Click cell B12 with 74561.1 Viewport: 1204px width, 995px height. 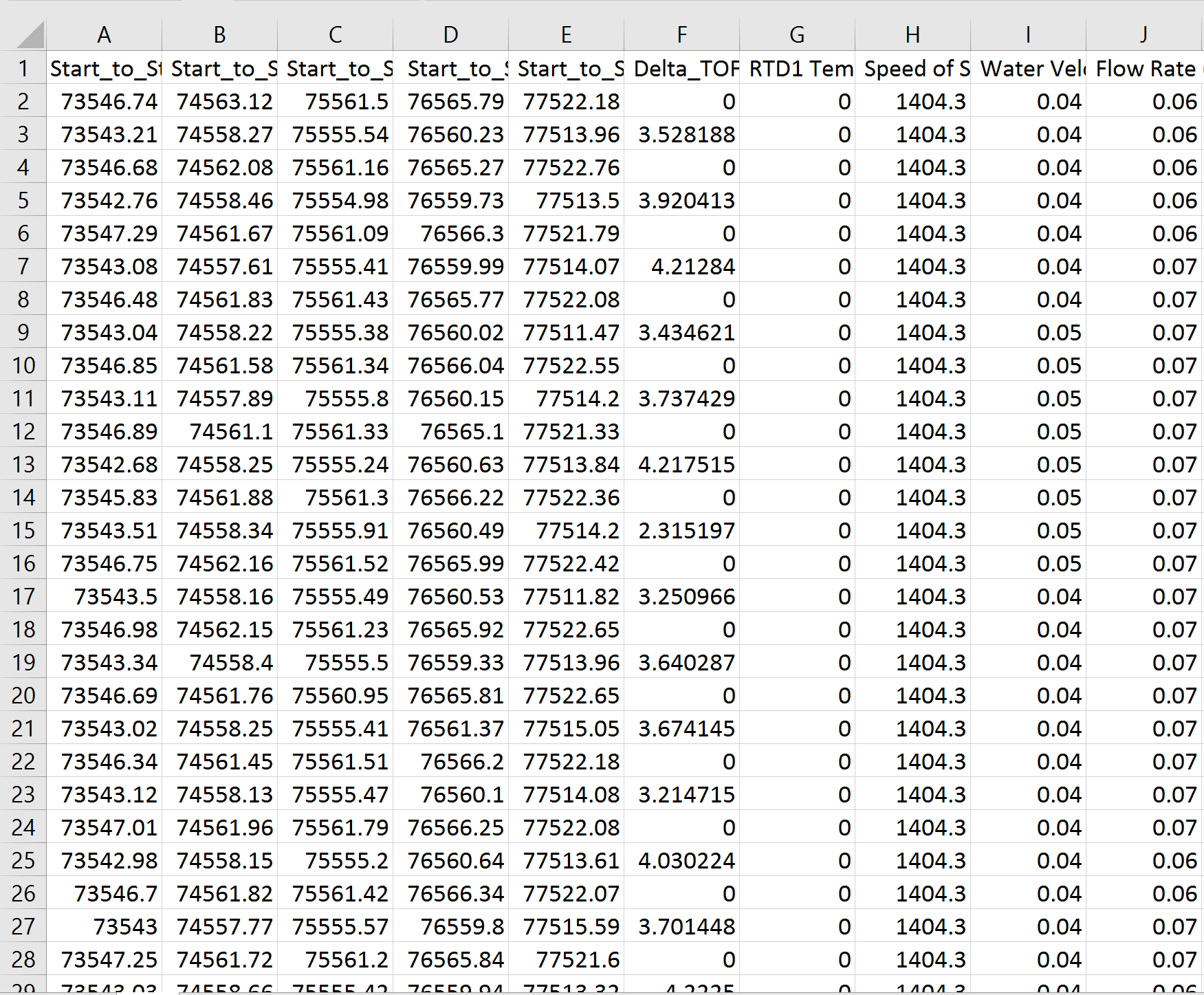(x=219, y=431)
